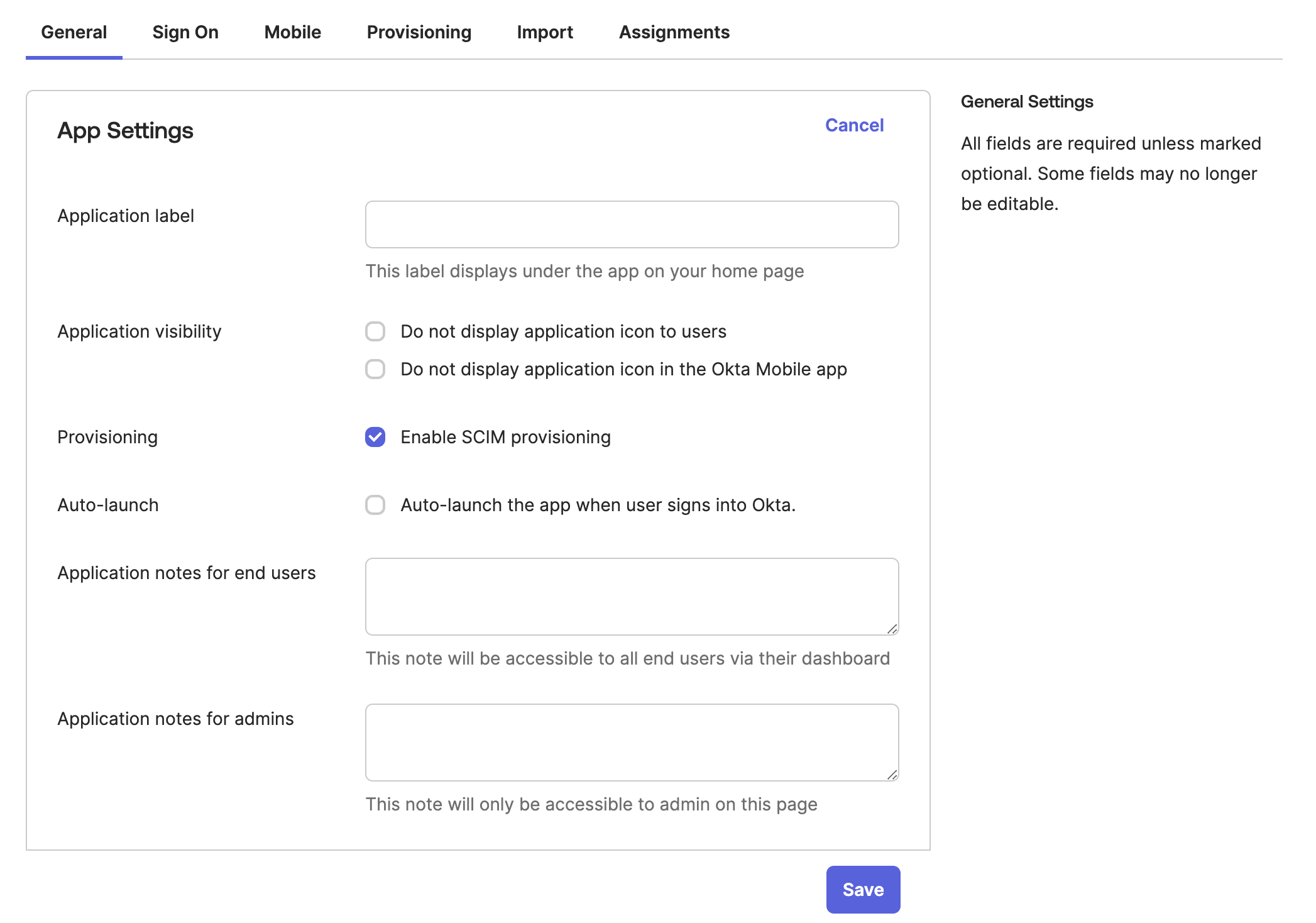Cancel editing App Settings
Image resolution: width=1316 pixels, height=923 pixels.
coord(854,125)
